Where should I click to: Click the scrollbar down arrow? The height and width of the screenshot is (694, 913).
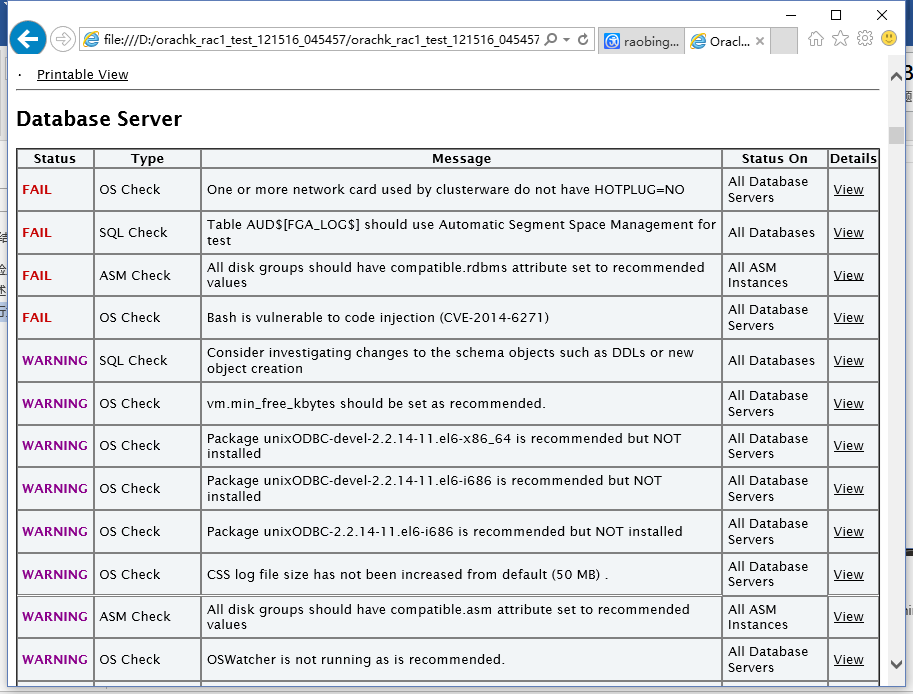pyautogui.click(x=897, y=664)
